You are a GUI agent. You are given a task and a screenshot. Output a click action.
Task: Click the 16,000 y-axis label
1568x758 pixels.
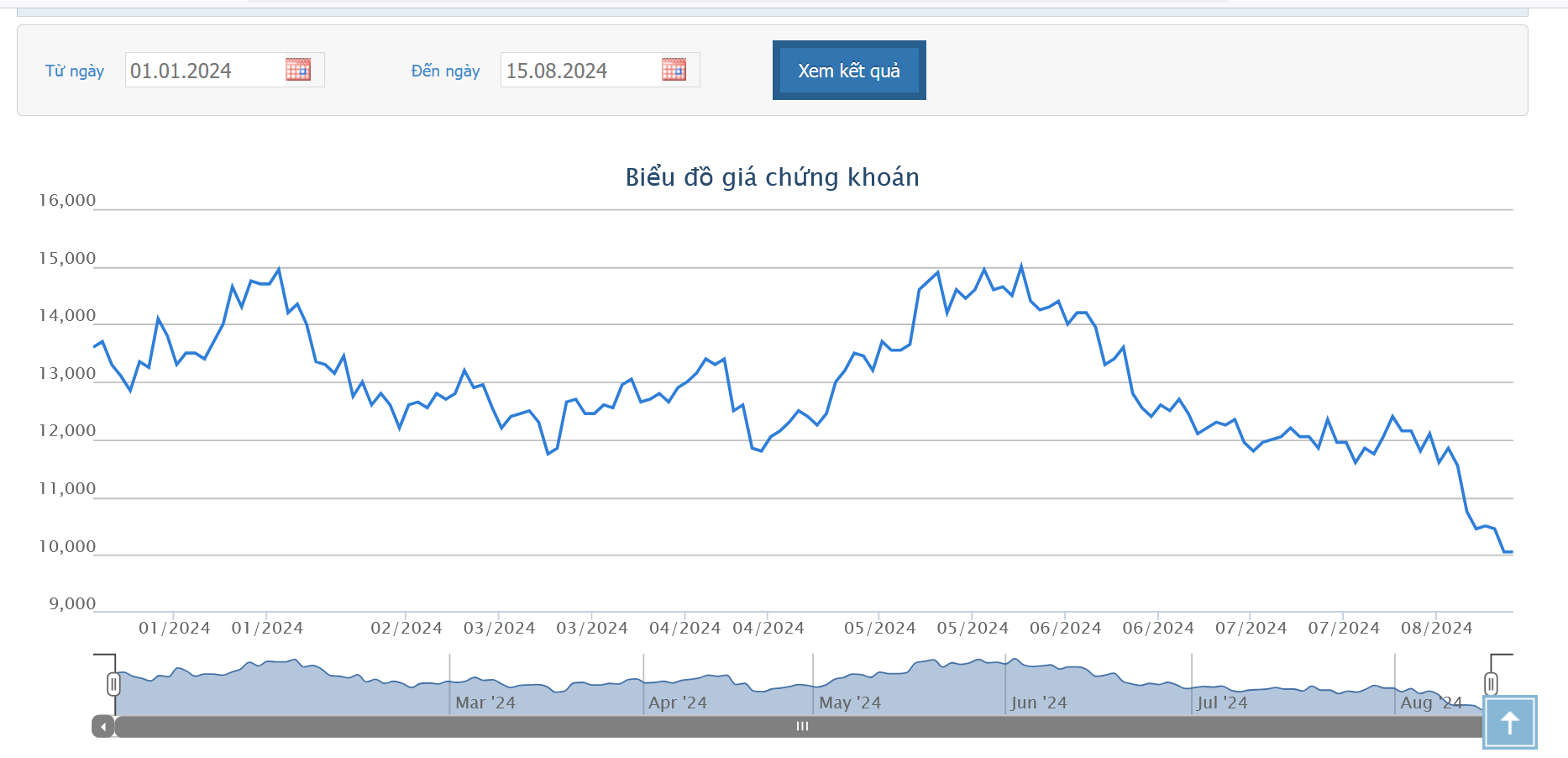tap(67, 200)
